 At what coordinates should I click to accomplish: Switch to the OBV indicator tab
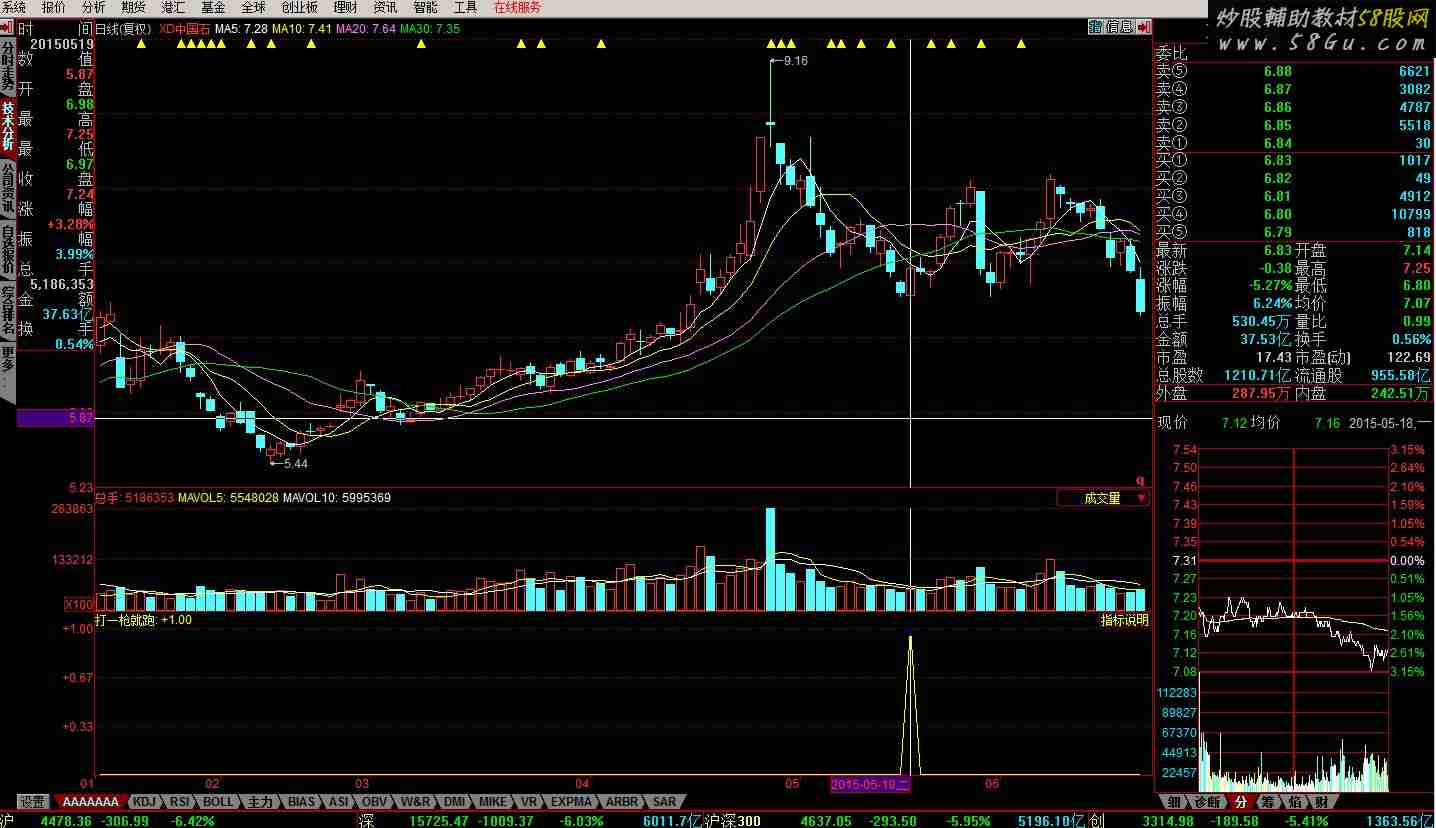374,801
